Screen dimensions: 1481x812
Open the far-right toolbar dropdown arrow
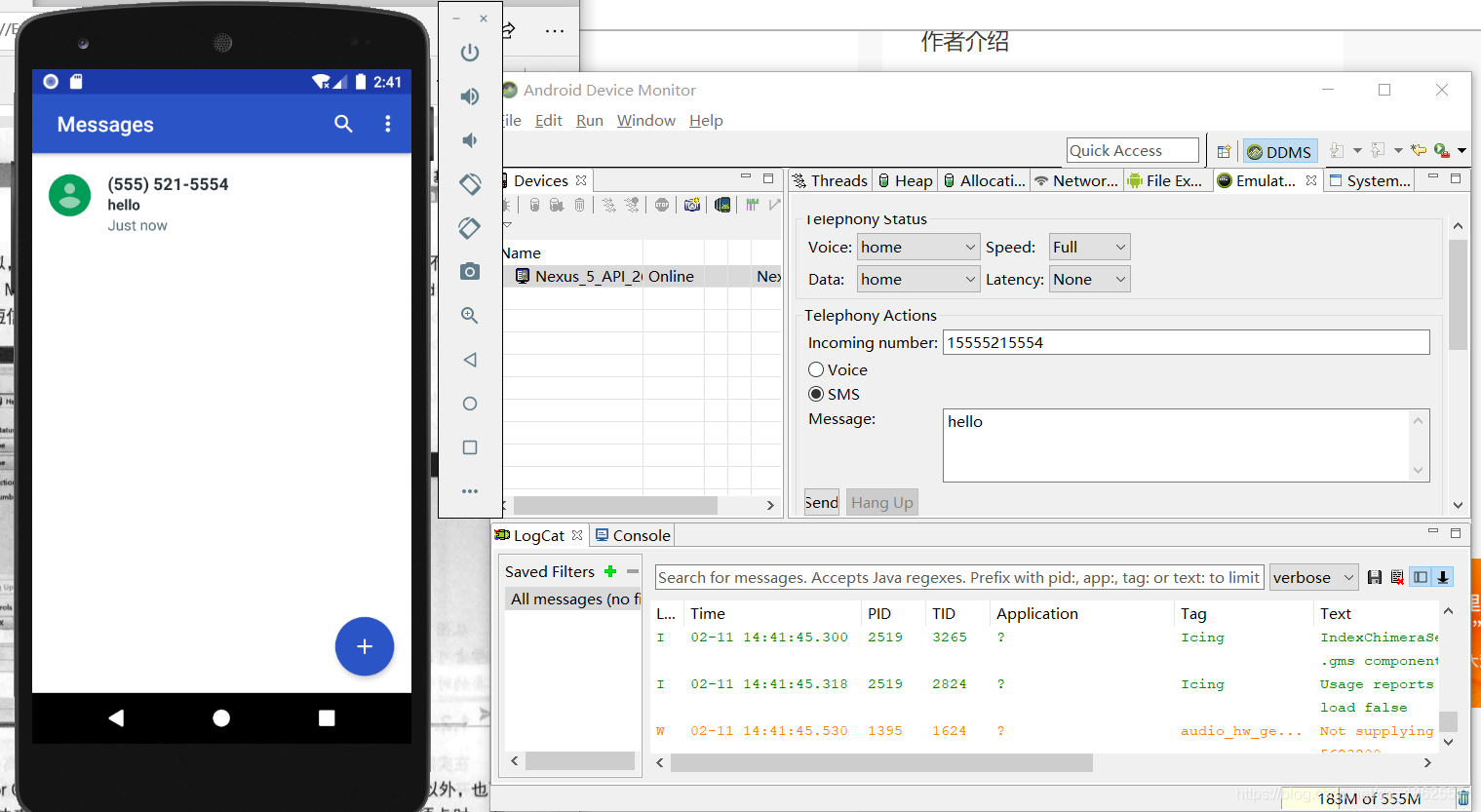pos(1462,151)
